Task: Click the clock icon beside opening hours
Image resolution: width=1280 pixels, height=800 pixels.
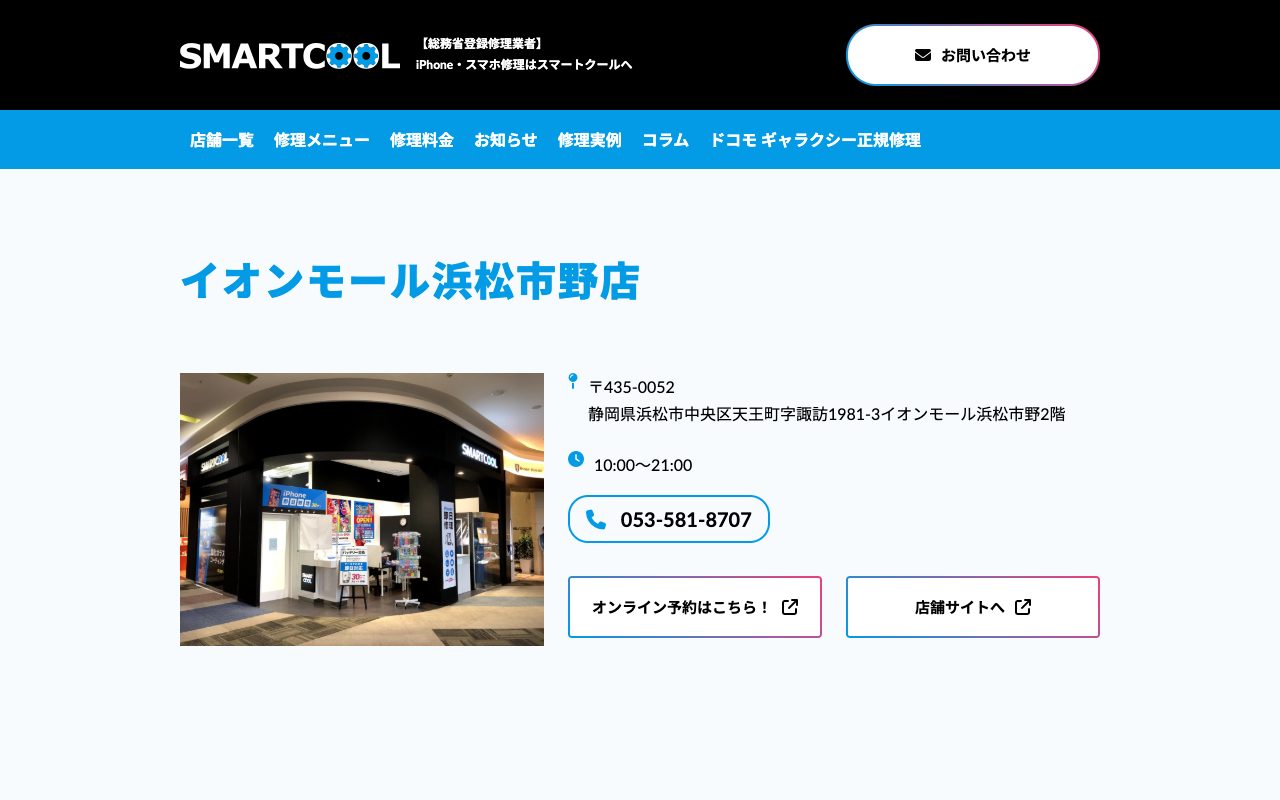Action: [x=576, y=459]
